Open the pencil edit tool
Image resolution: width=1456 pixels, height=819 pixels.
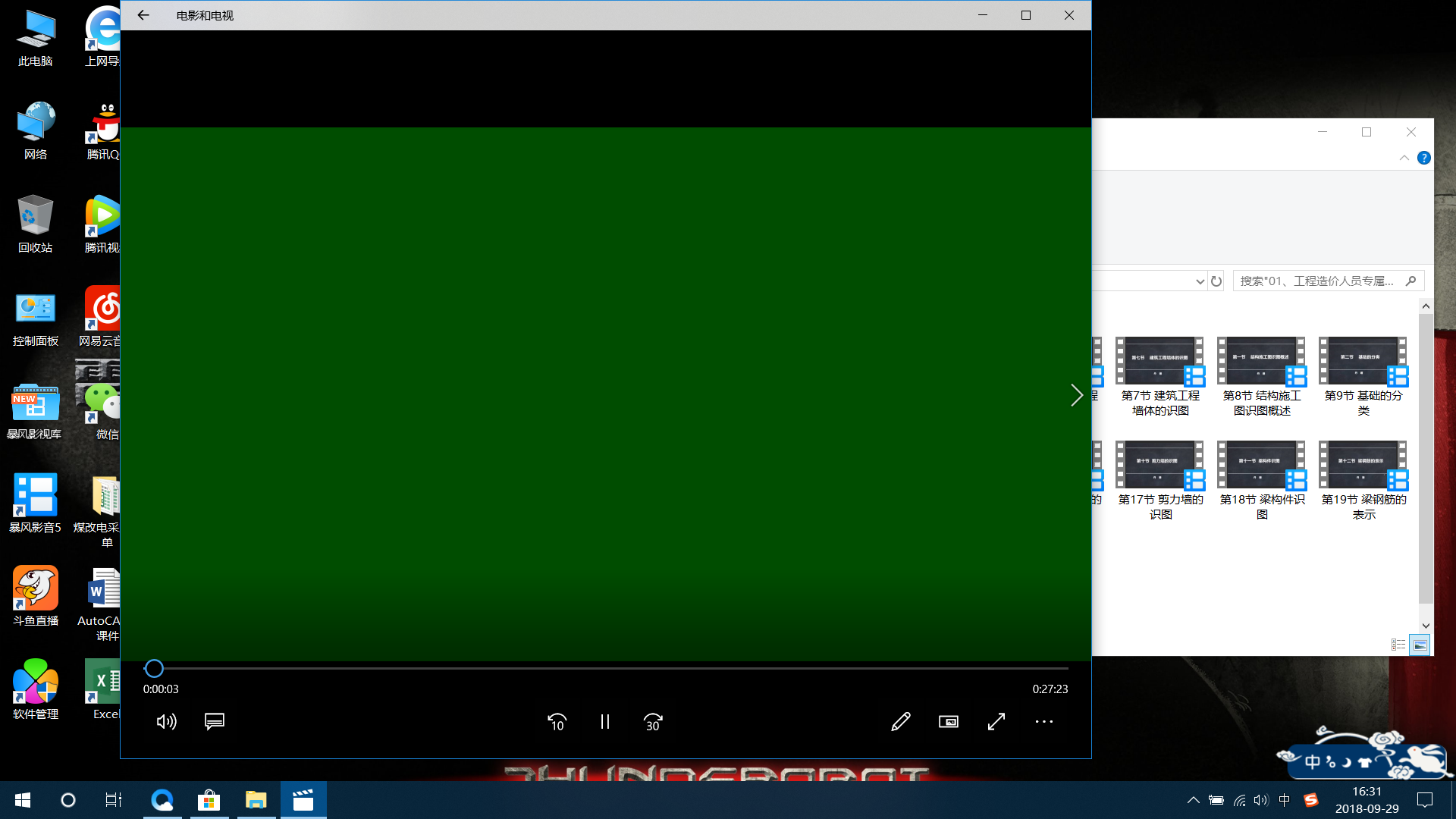pos(901,722)
